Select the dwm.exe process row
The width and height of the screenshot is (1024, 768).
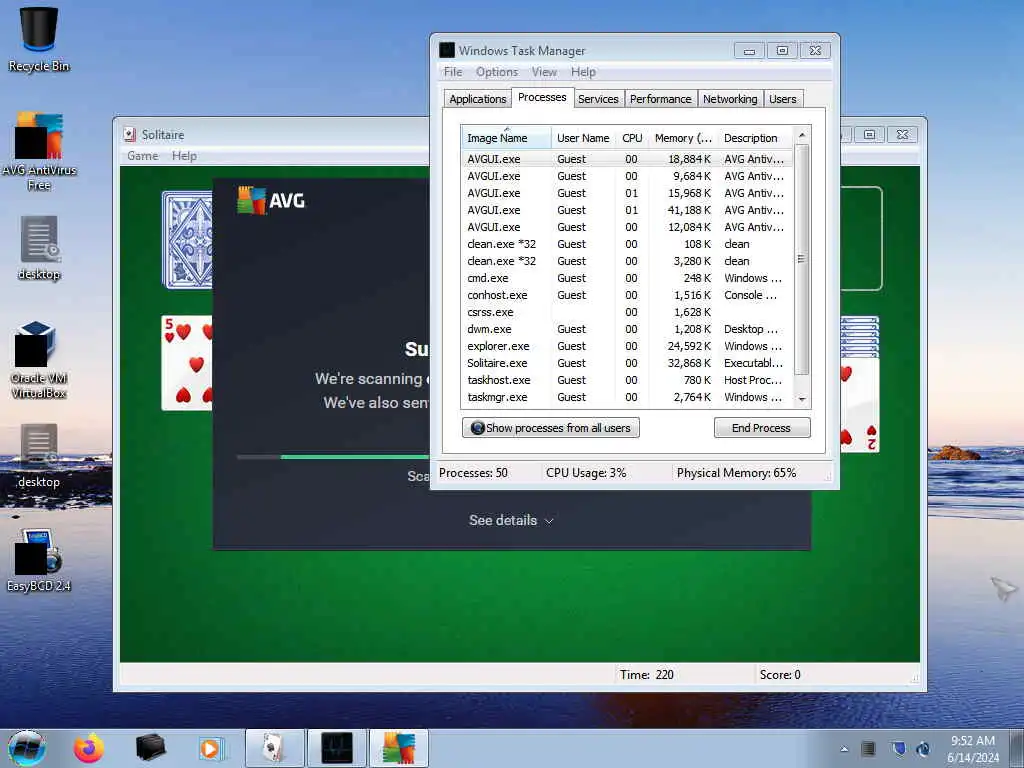tap(626, 329)
